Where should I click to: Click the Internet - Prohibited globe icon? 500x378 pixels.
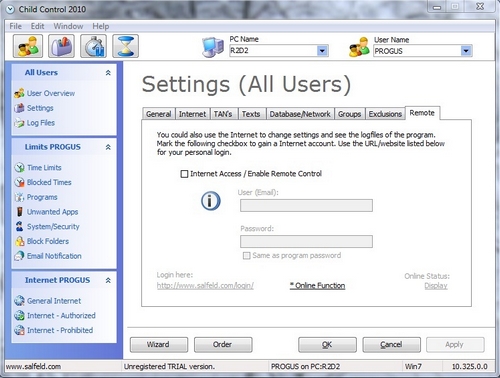pyautogui.click(x=19, y=330)
